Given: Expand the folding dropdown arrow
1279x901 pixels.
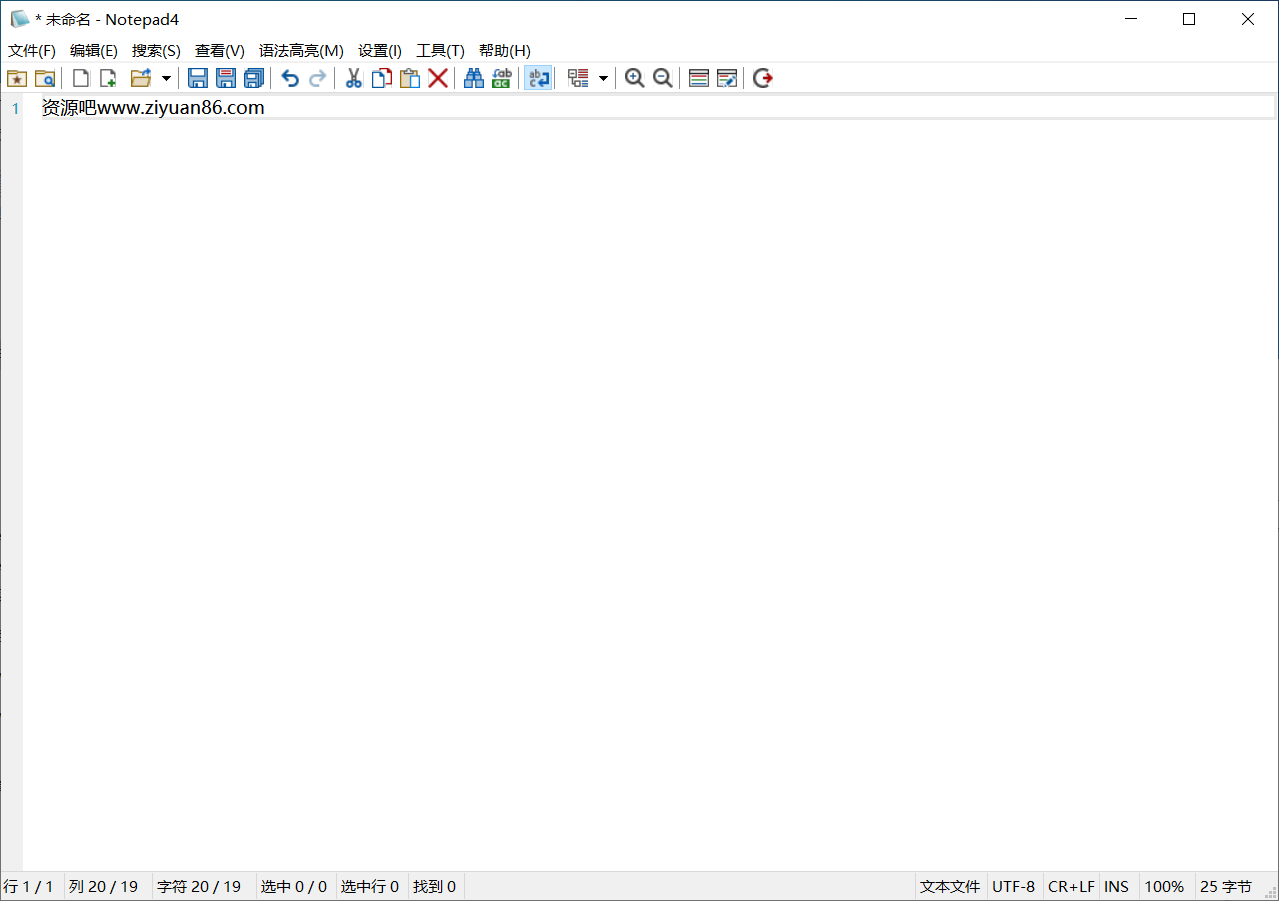Looking at the screenshot, I should tap(603, 78).
